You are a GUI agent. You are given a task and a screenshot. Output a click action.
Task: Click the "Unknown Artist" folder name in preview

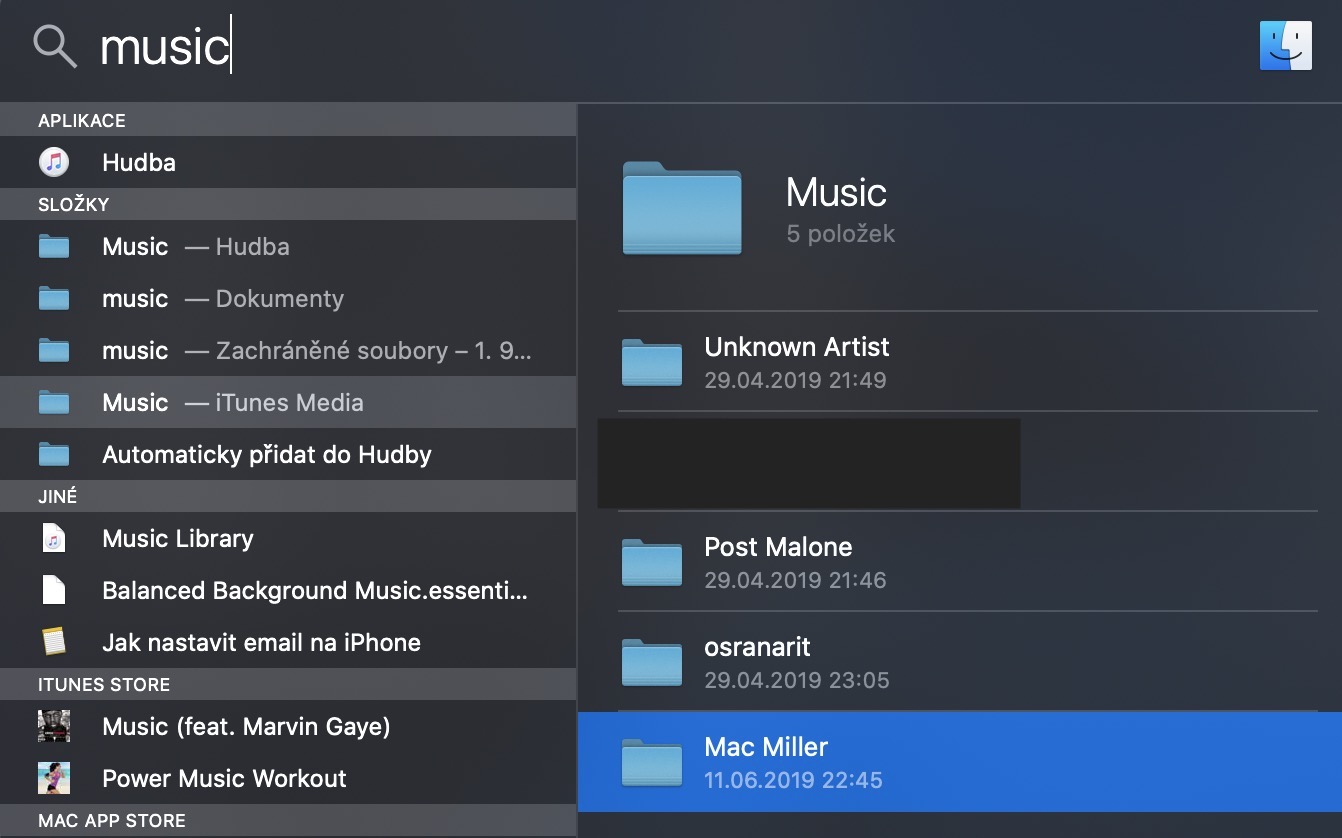click(x=797, y=347)
